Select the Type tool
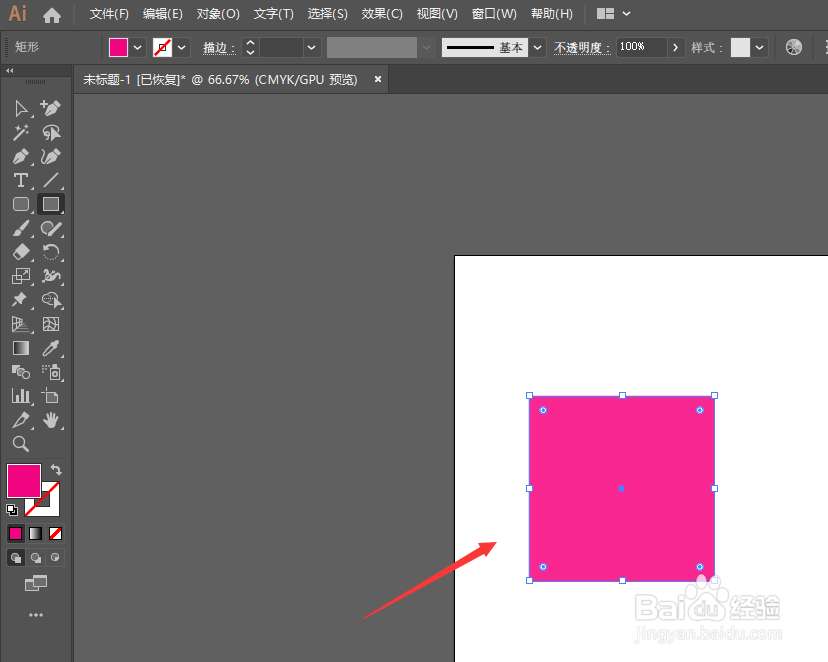 (21, 181)
